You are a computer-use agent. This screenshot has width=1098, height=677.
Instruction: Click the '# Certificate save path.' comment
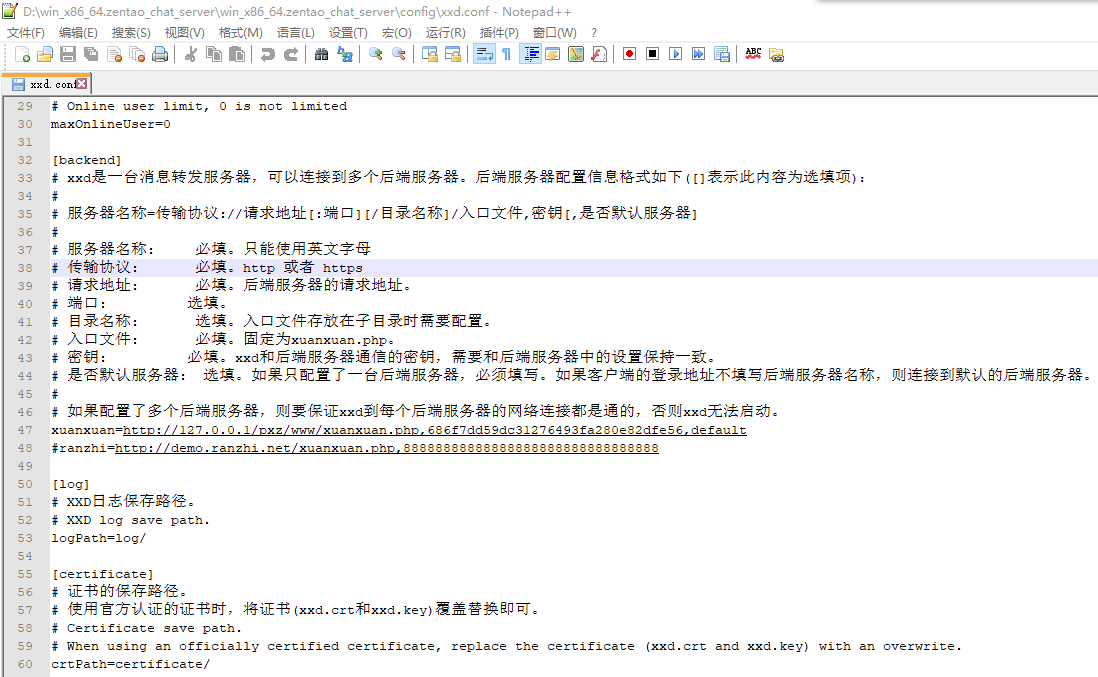point(146,628)
